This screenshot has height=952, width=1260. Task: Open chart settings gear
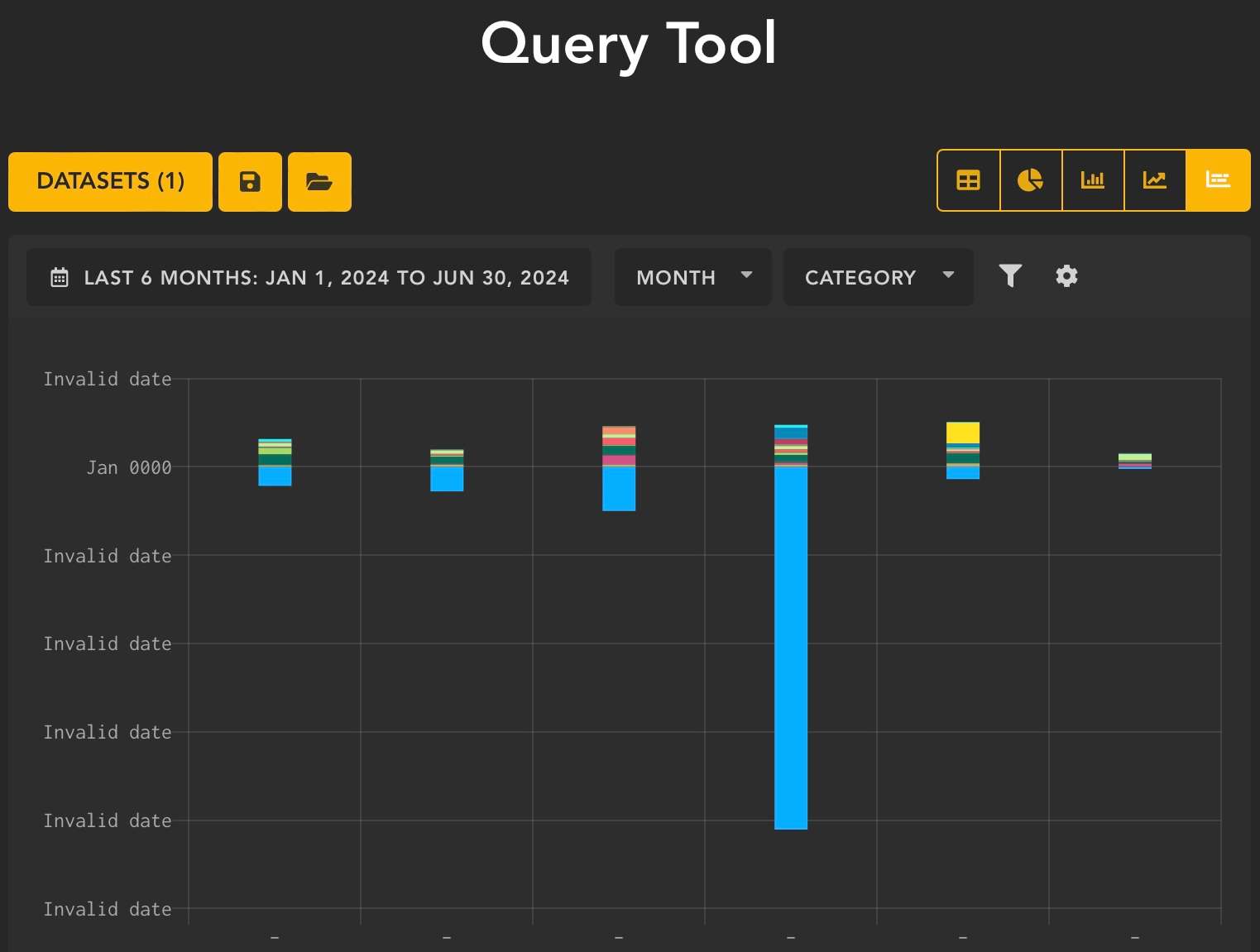tap(1066, 275)
